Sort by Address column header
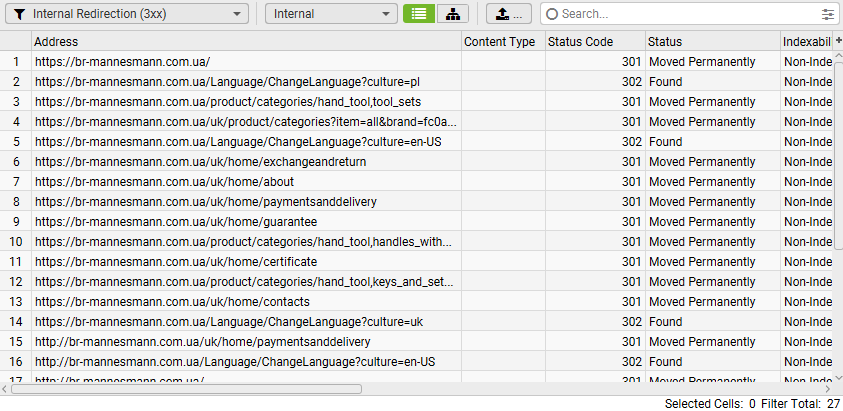The image size is (843, 411). click(x=247, y=41)
